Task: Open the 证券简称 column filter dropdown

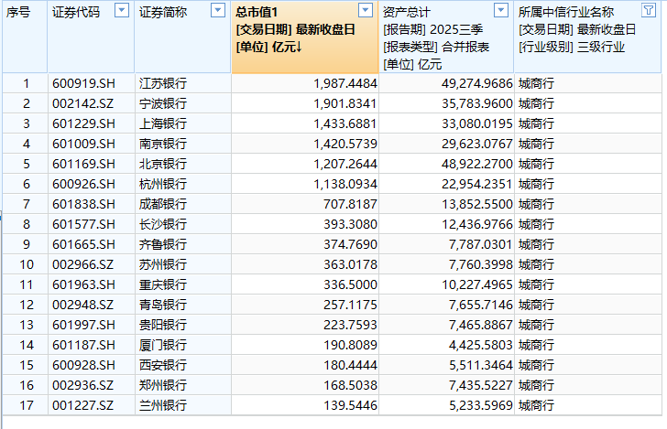Action: point(219,11)
